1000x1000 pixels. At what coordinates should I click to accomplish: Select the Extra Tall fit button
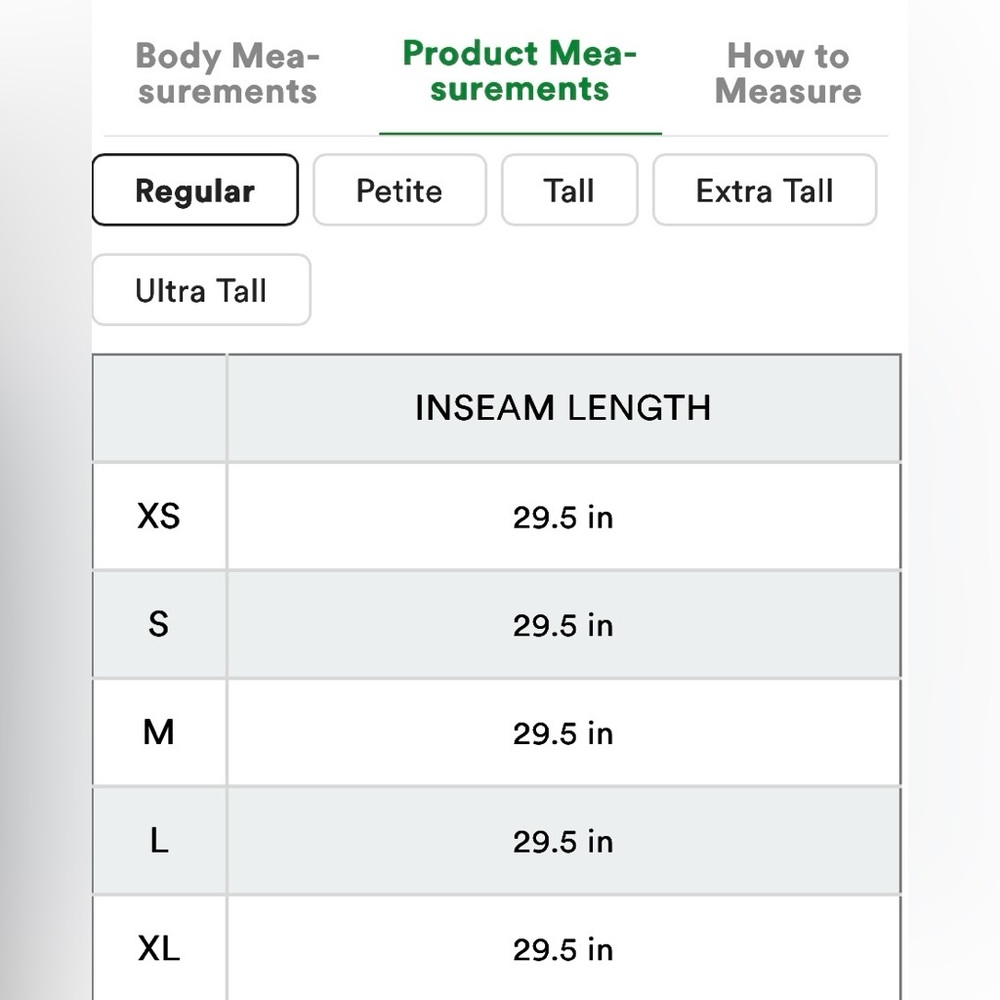tap(765, 190)
